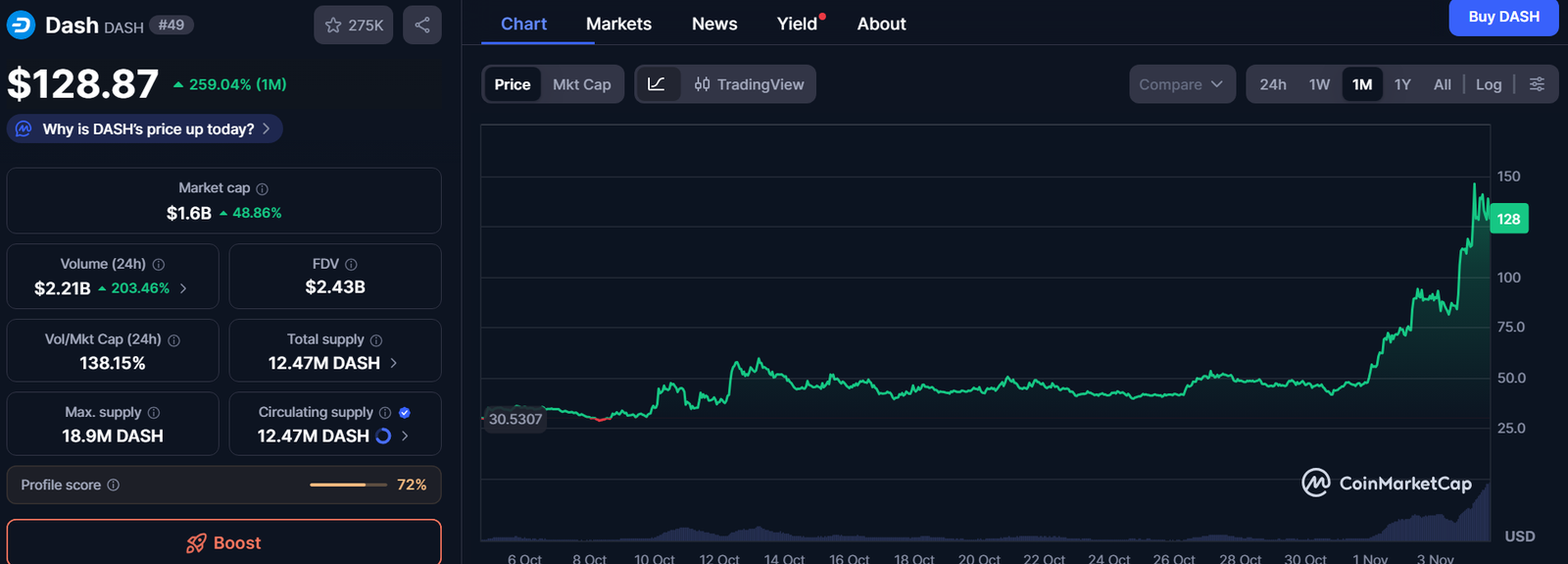This screenshot has width=1568, height=564.
Task: Click the share icon next to watchlist
Action: (421, 26)
